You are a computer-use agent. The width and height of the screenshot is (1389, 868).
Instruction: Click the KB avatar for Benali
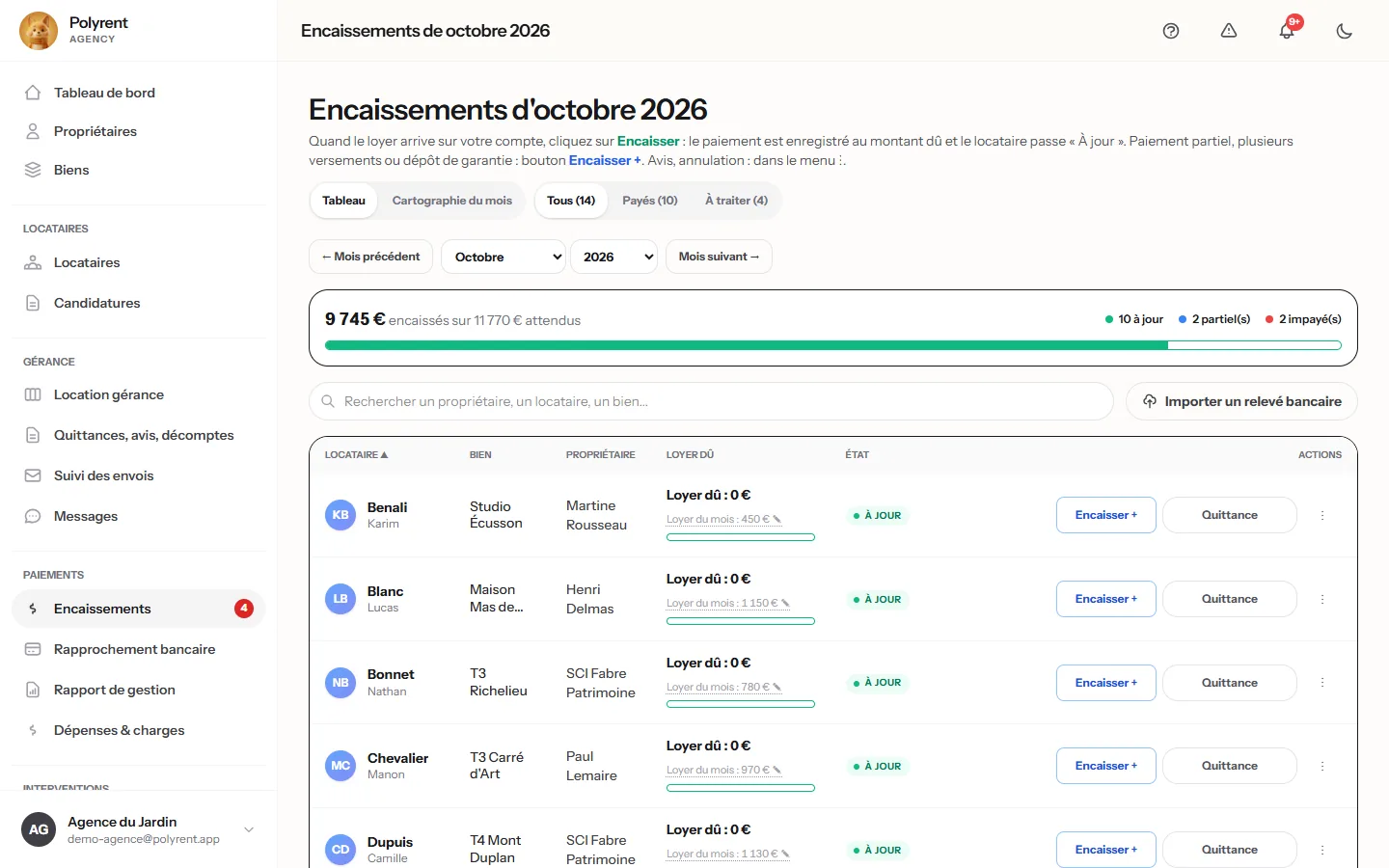(x=340, y=515)
